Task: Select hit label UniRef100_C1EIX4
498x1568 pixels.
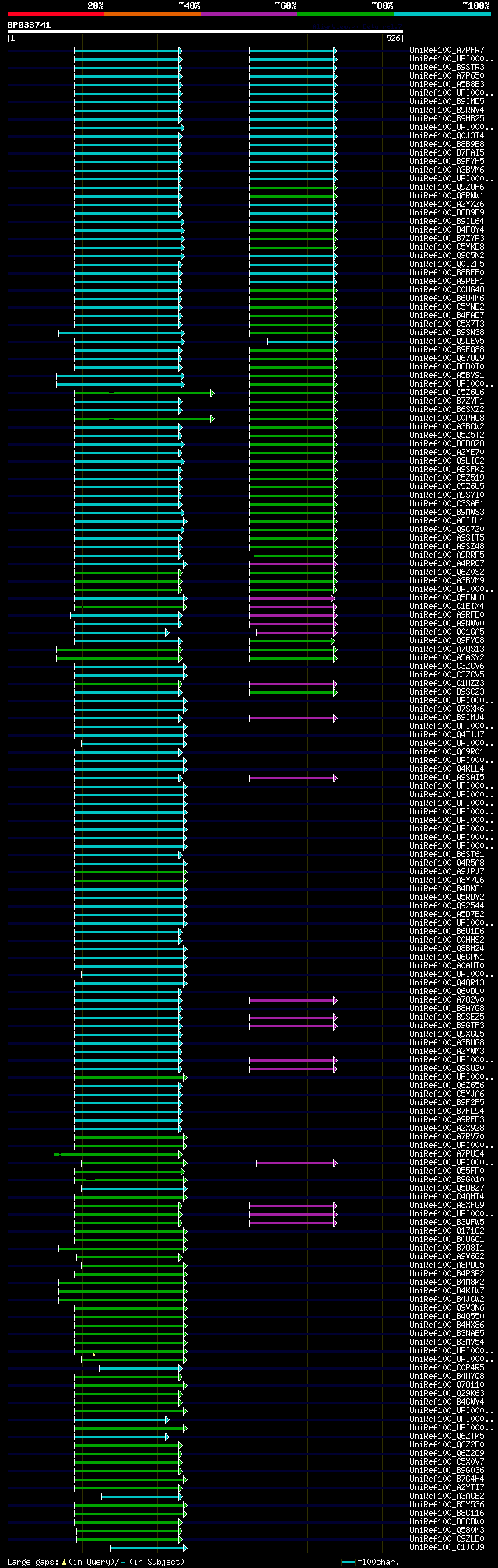Action: click(447, 607)
